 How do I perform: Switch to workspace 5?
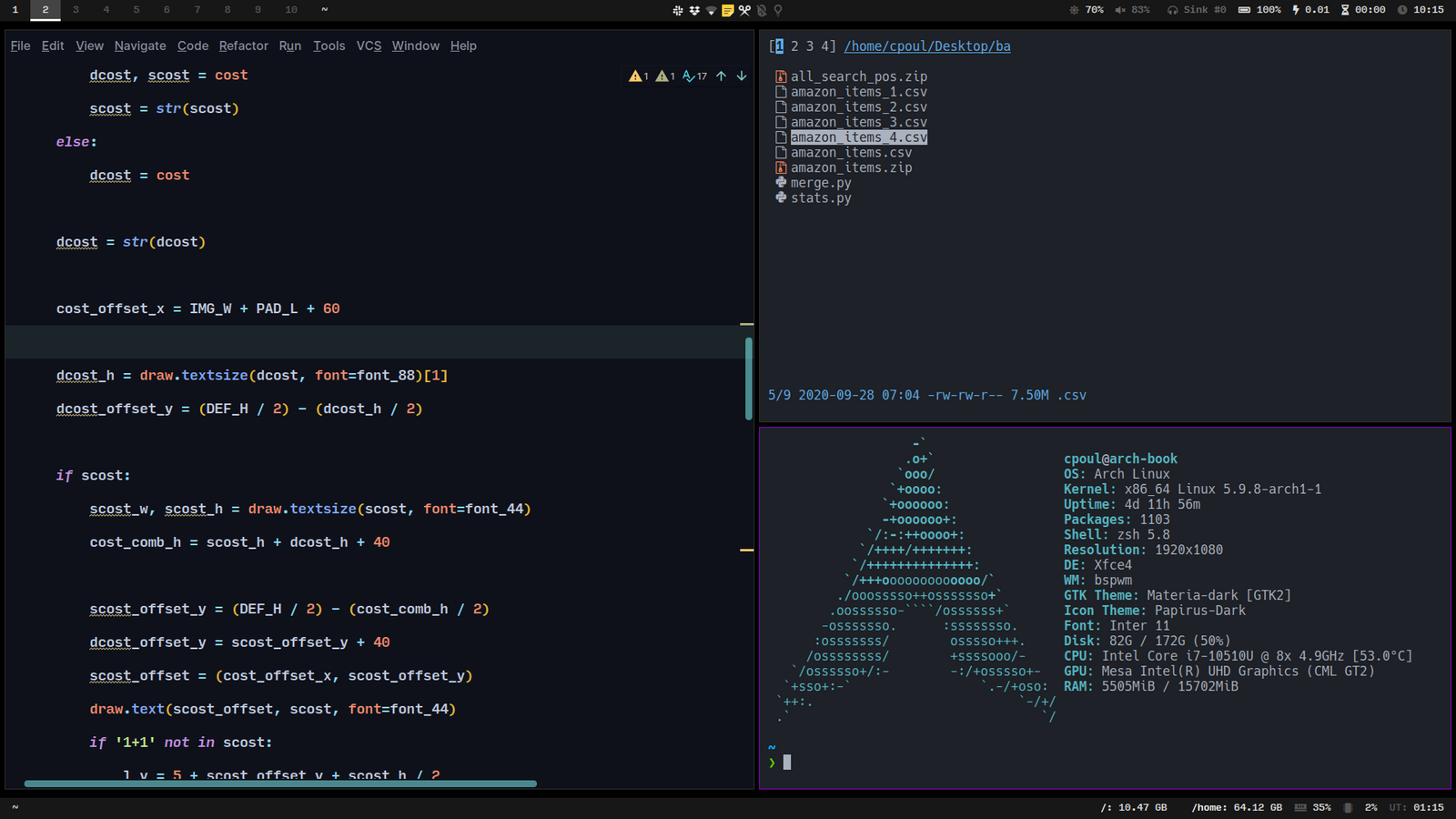(x=136, y=10)
